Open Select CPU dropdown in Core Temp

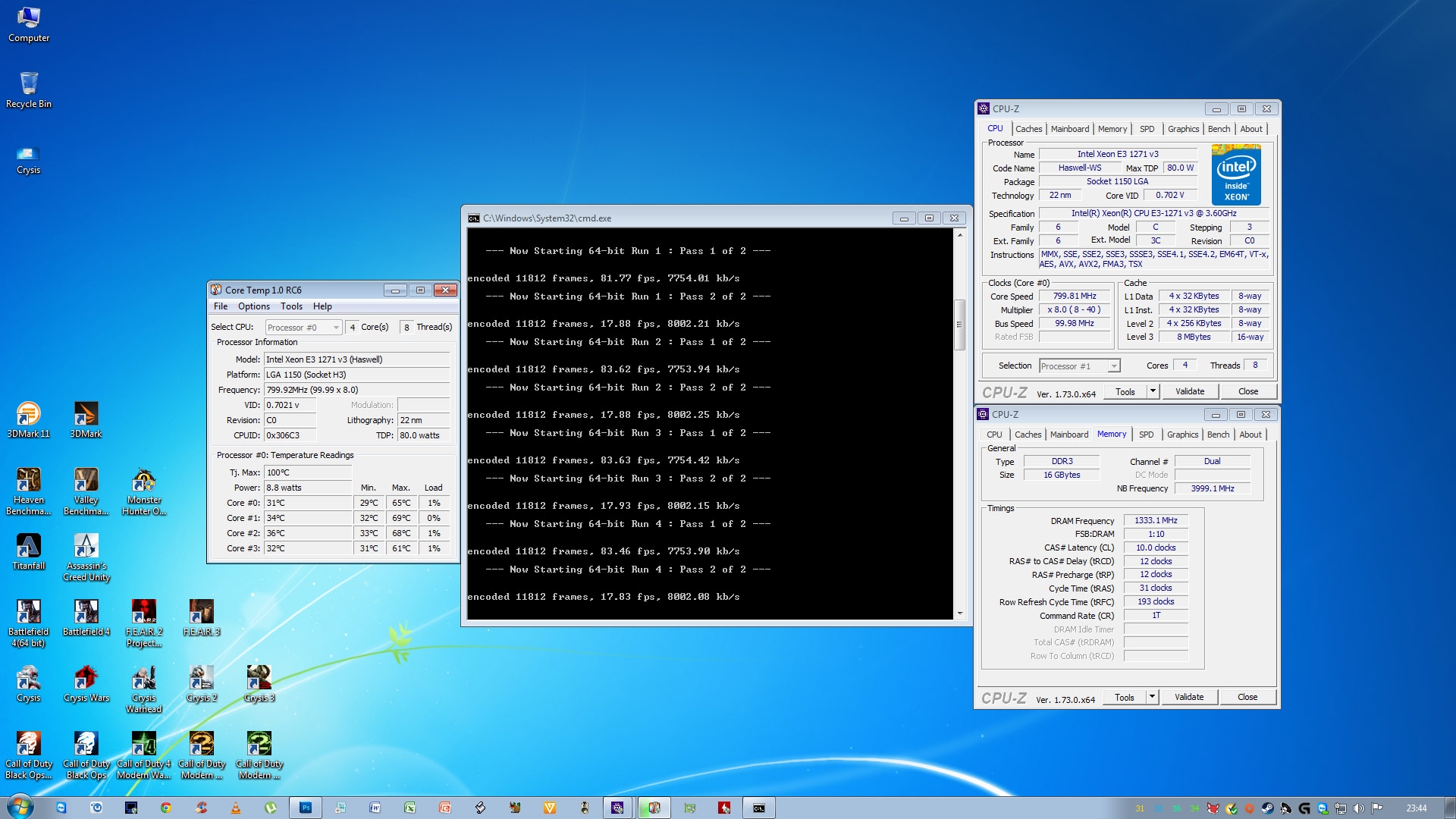(x=303, y=328)
